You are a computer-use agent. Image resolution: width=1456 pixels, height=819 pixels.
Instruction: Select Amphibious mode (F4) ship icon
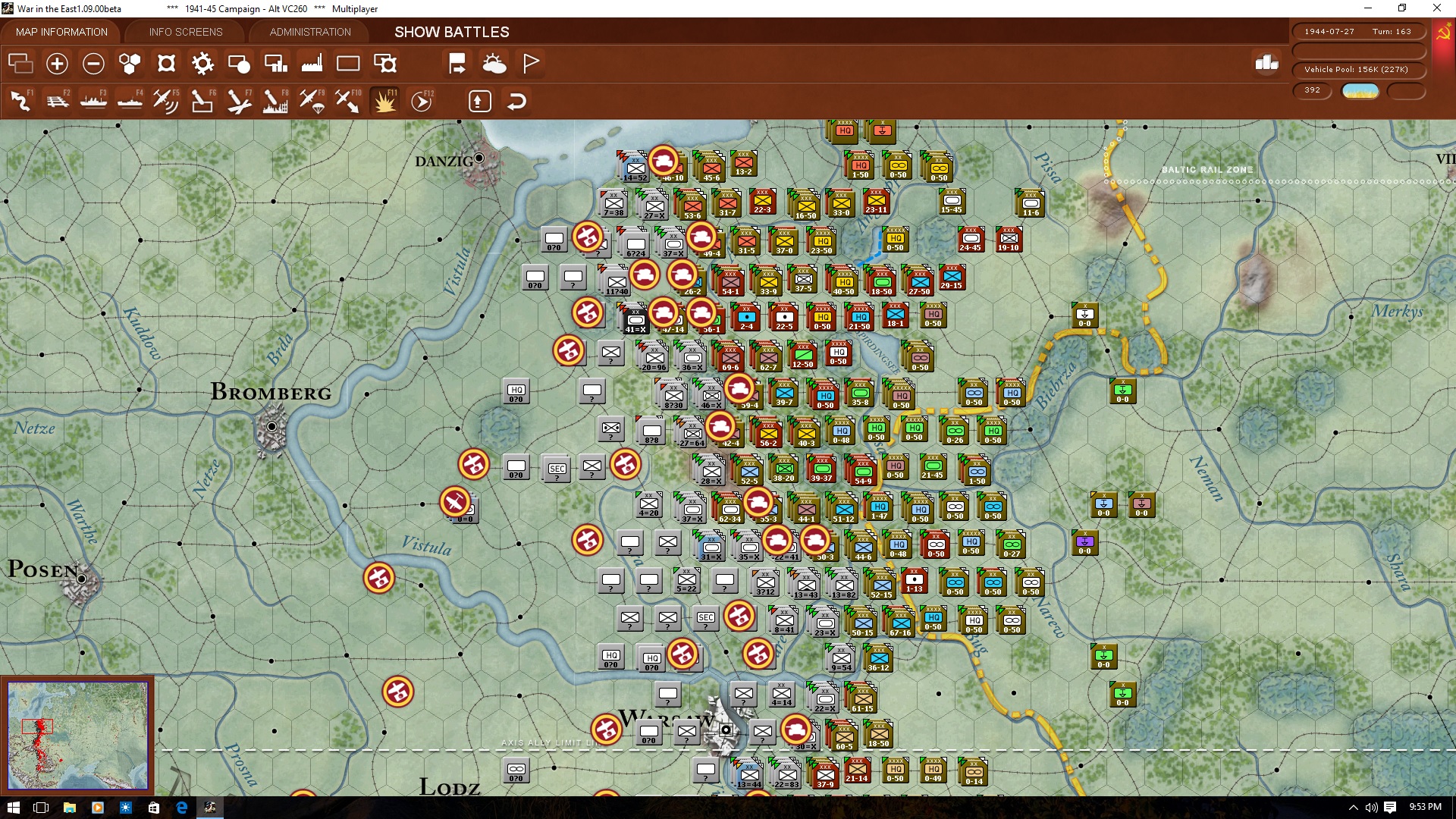(130, 101)
